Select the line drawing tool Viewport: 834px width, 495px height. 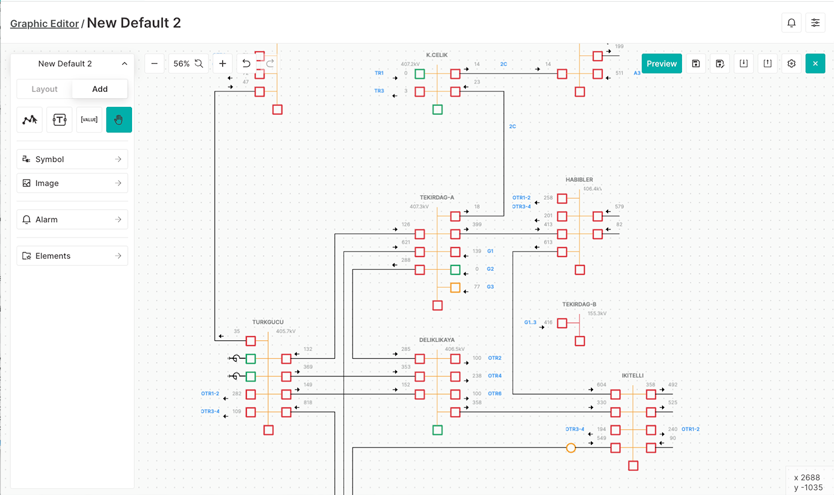click(30, 120)
